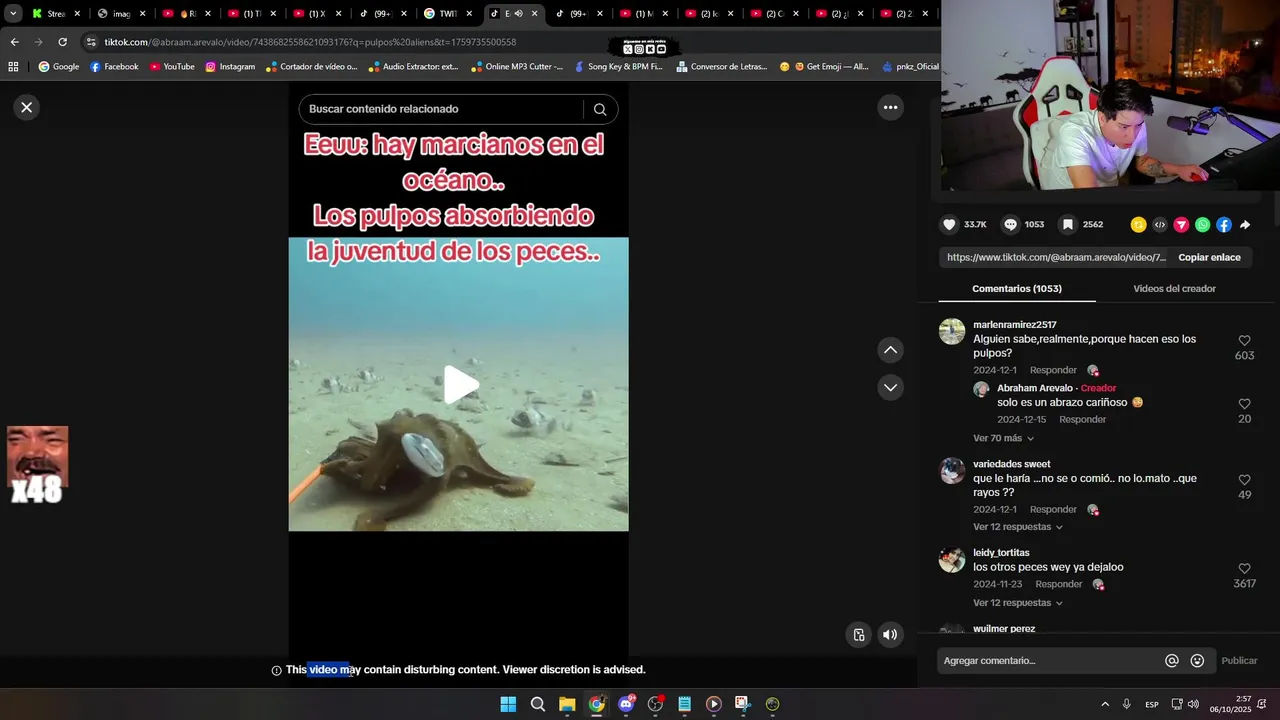Save the video with the bookmark icon

click(1068, 225)
